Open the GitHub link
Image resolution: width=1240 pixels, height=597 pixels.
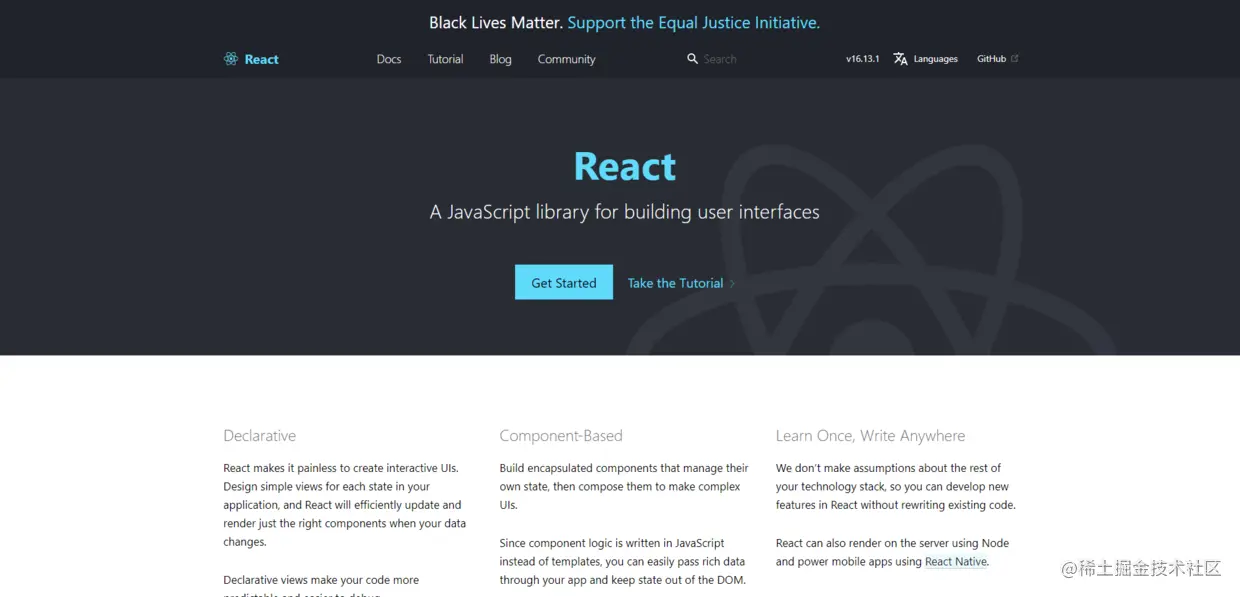click(992, 59)
